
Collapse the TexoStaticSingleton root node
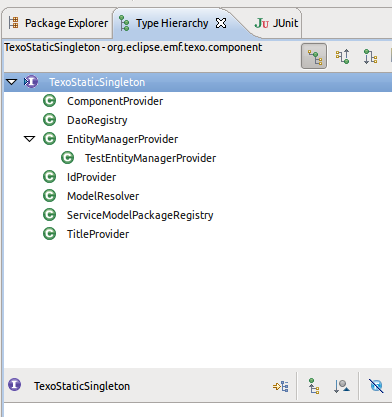click(x=12, y=82)
